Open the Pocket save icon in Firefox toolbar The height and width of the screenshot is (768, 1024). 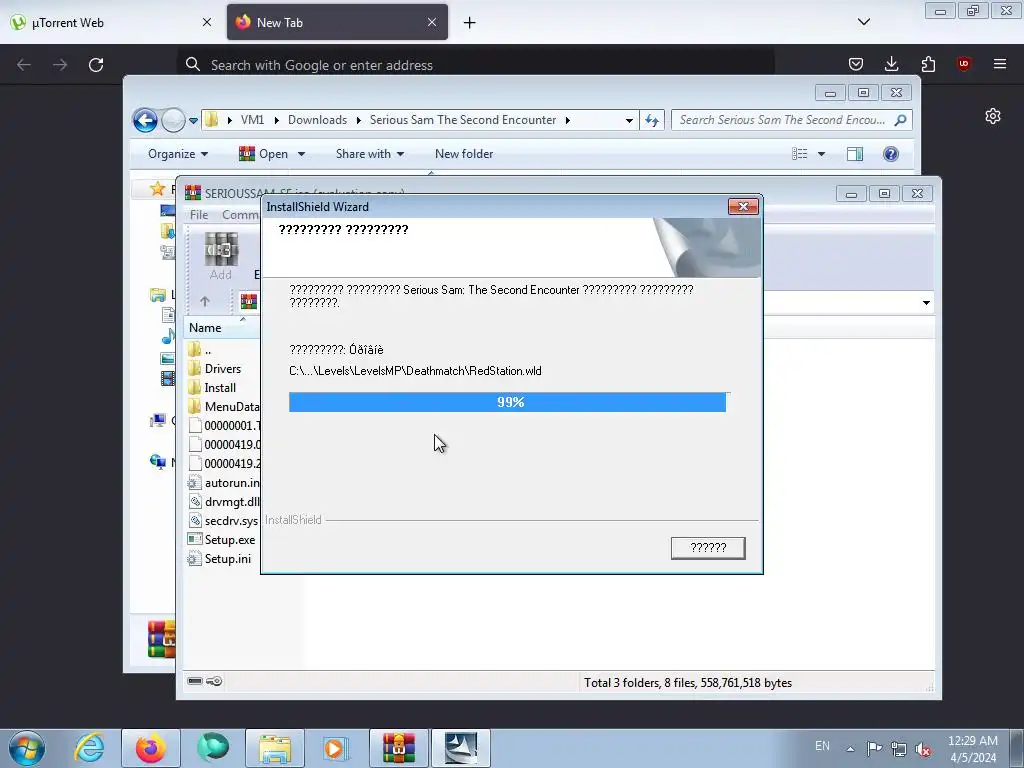(856, 64)
